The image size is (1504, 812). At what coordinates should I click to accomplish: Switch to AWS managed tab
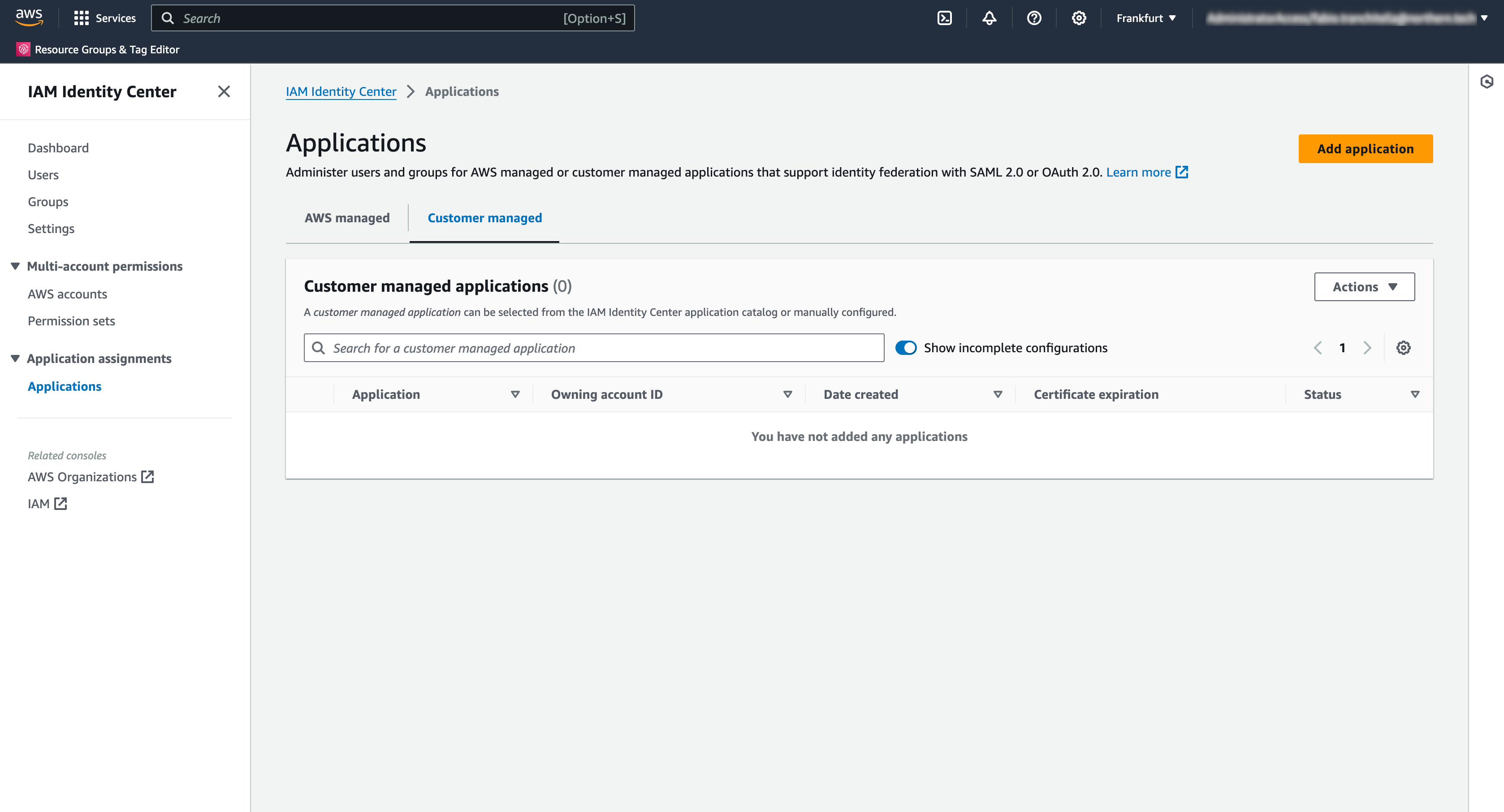coord(347,217)
